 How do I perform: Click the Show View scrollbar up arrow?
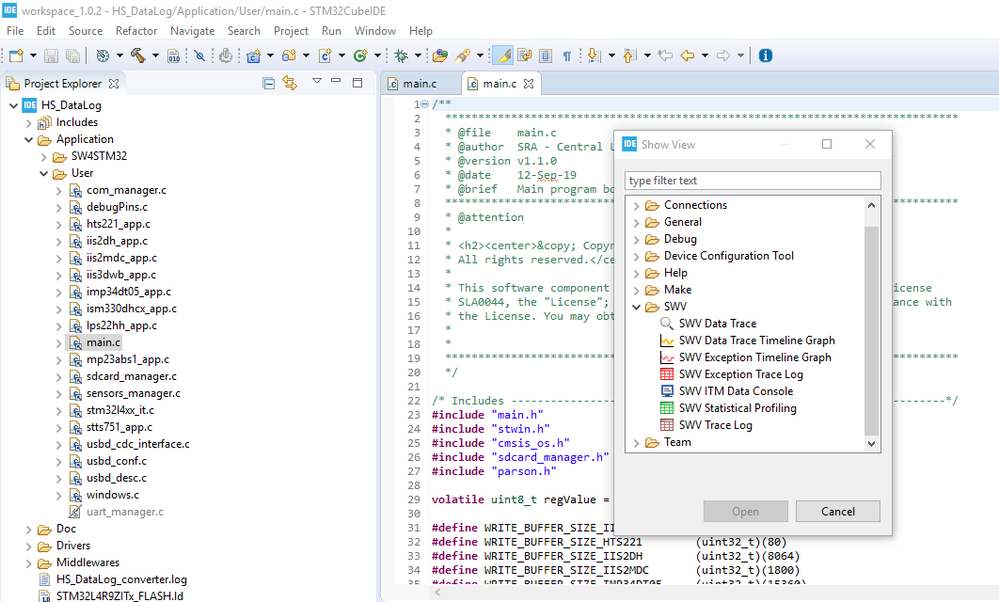(x=871, y=205)
